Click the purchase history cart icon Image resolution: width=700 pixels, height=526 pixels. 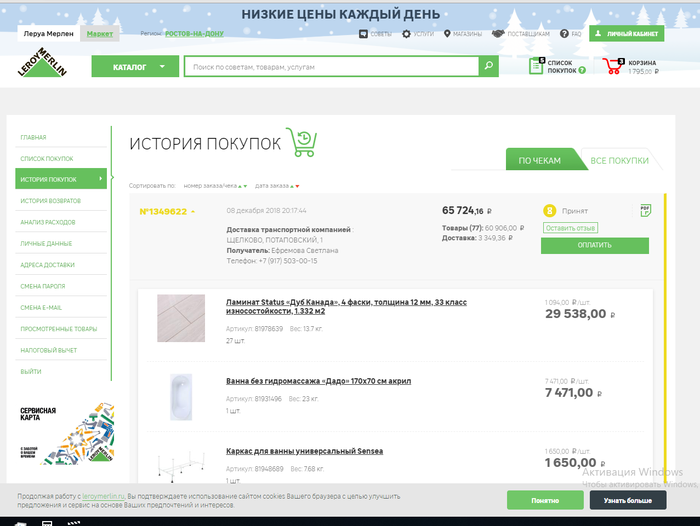coord(302,142)
